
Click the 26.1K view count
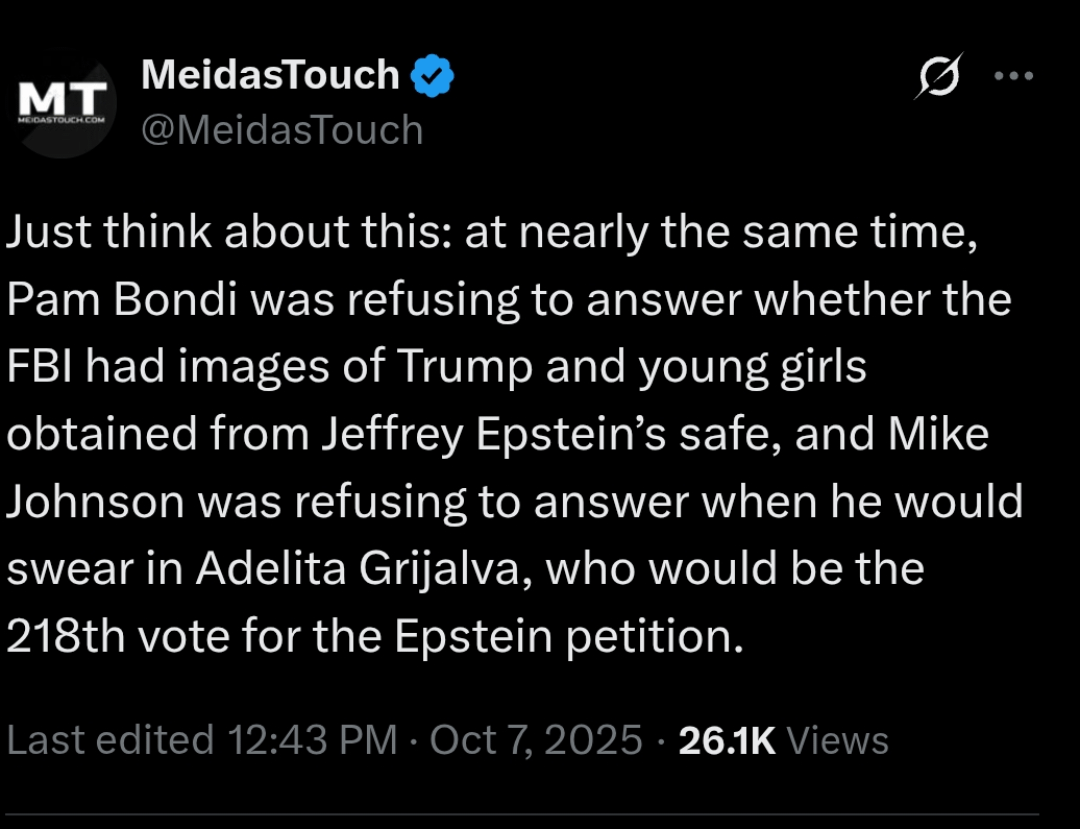(x=727, y=741)
